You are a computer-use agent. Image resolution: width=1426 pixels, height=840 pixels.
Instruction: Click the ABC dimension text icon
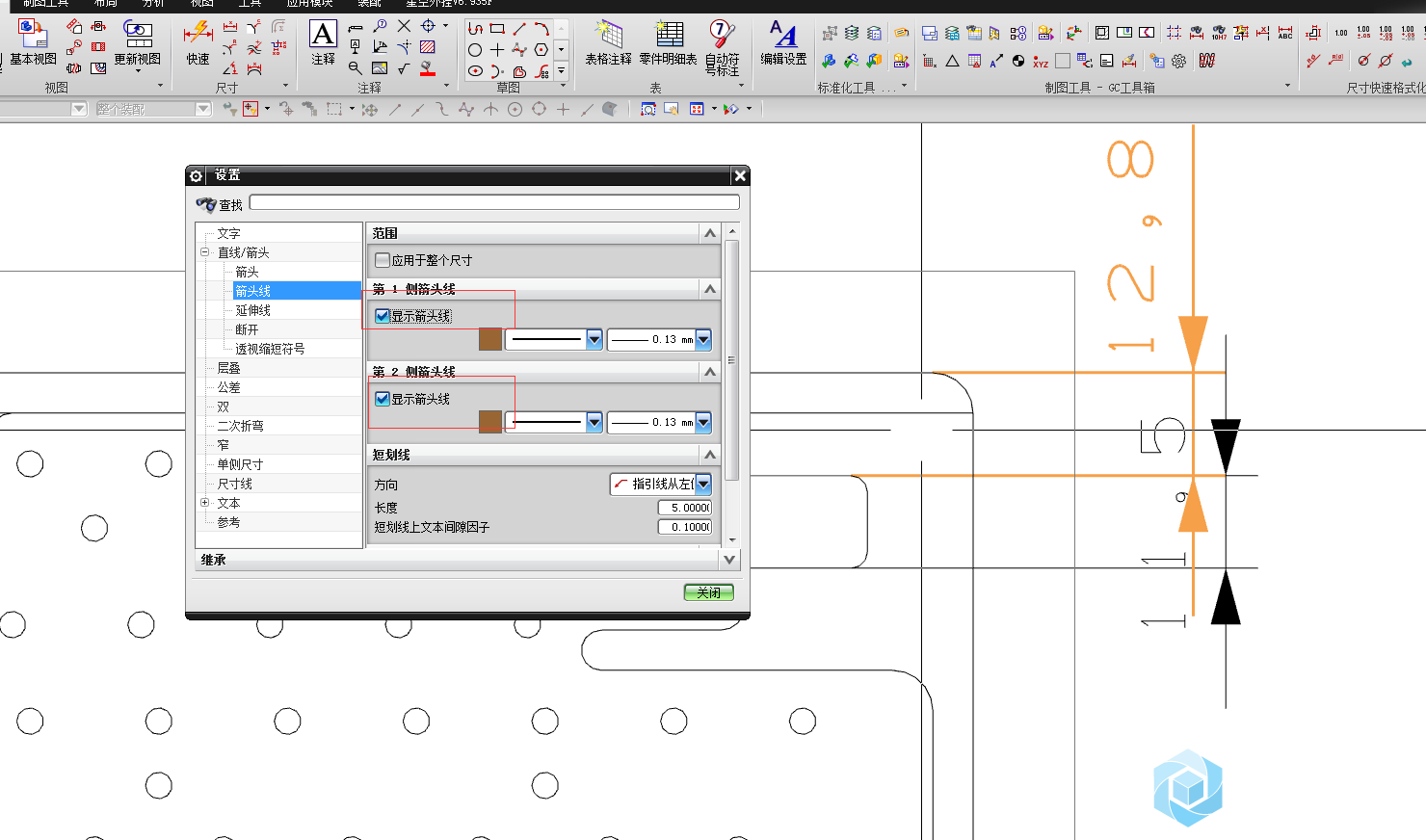point(1285,33)
